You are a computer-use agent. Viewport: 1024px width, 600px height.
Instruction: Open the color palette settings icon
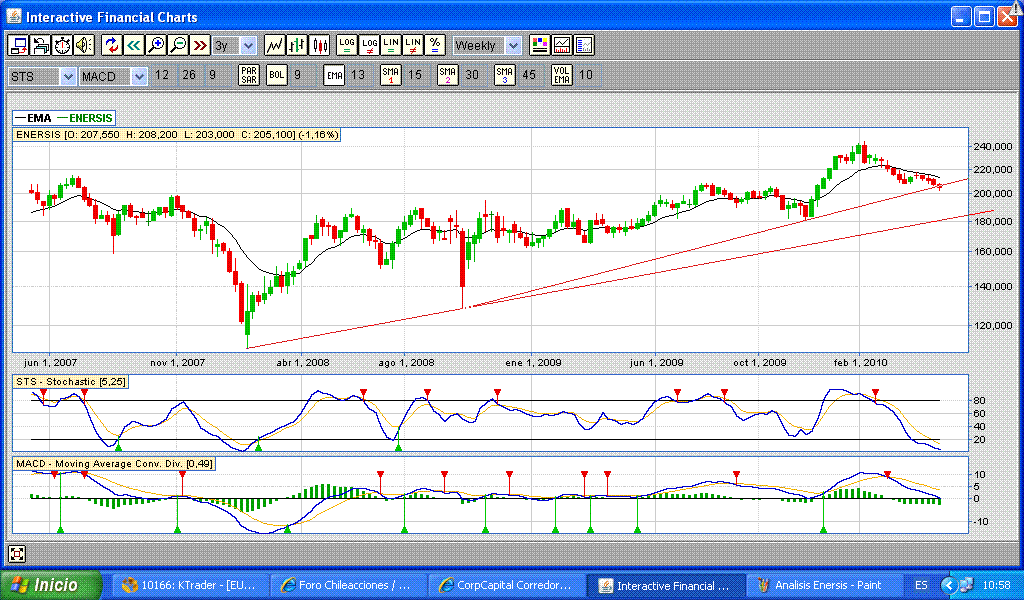tap(540, 45)
